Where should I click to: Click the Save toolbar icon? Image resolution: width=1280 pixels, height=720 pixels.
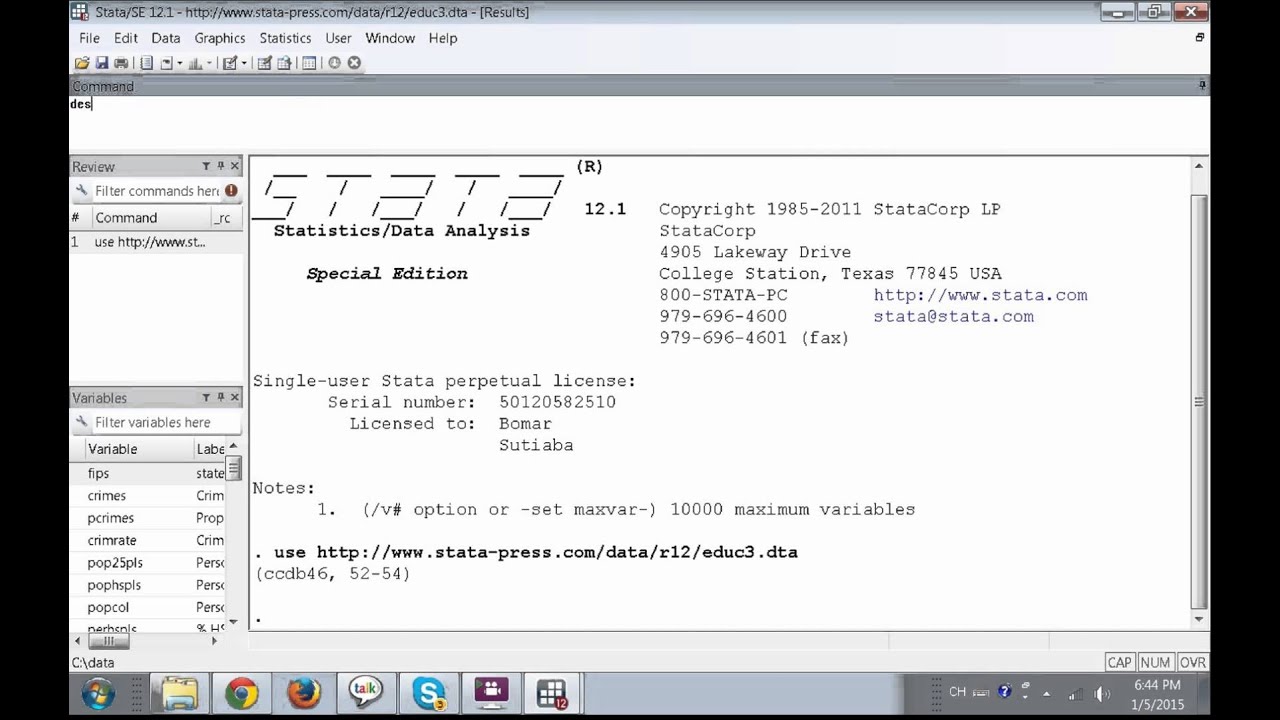(102, 63)
